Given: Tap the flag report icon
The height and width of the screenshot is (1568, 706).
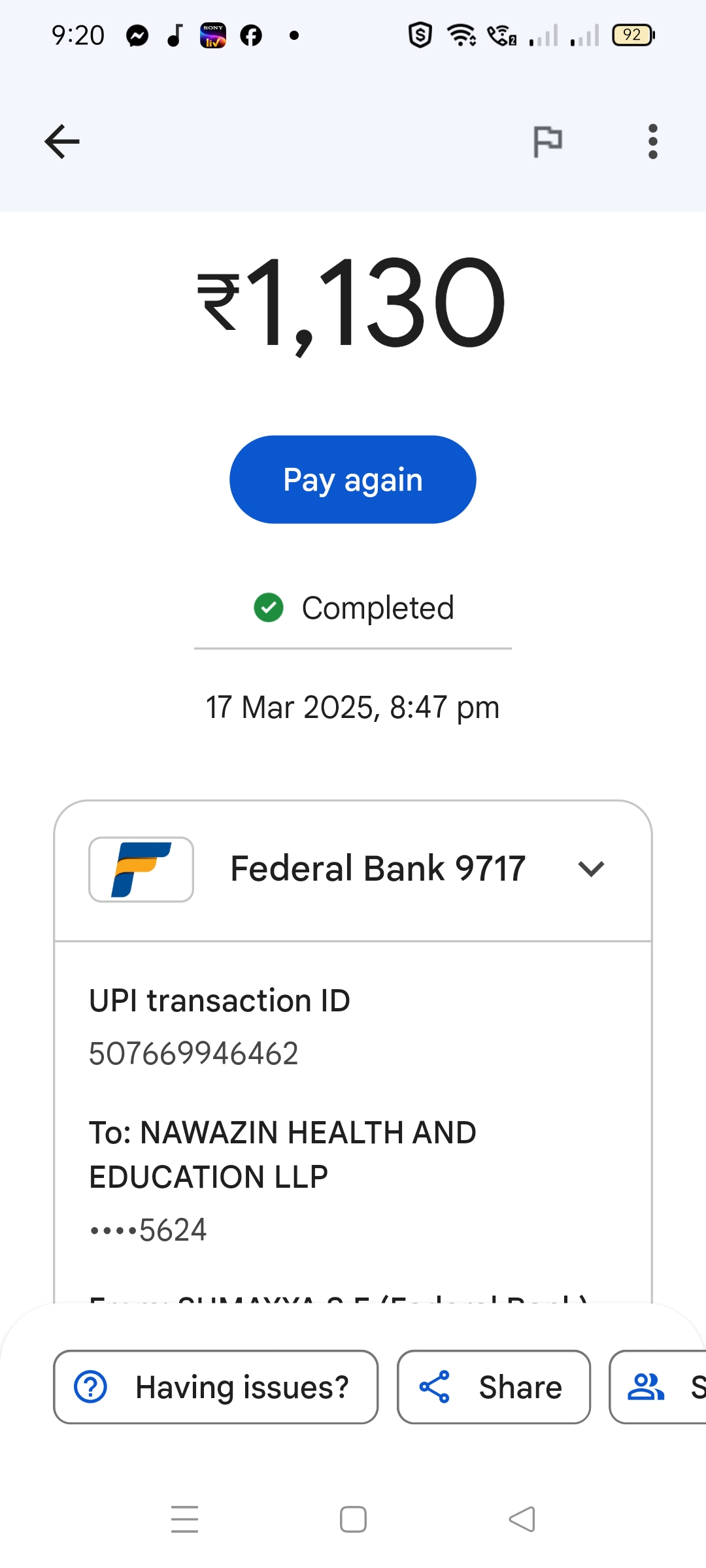Looking at the screenshot, I should [547, 141].
